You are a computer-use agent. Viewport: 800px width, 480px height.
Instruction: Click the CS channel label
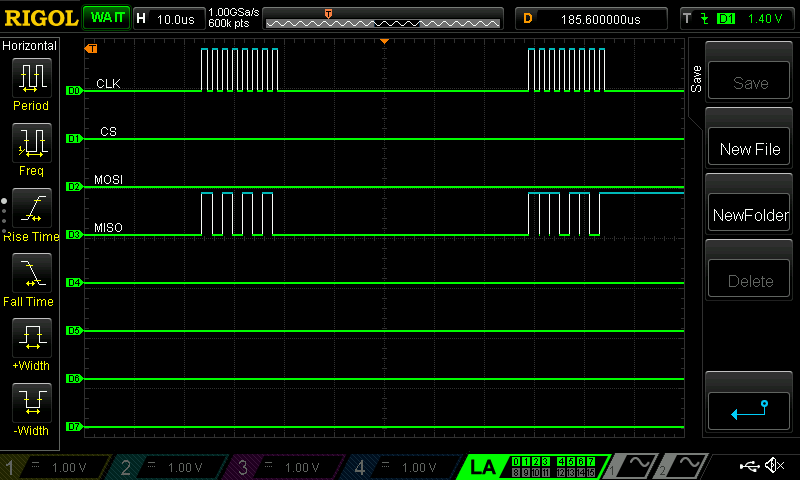pos(108,132)
